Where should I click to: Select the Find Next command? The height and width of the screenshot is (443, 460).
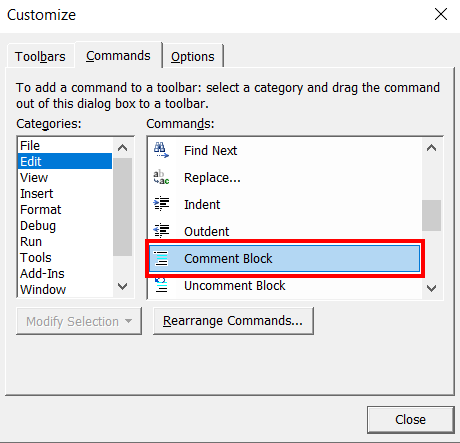click(285, 150)
